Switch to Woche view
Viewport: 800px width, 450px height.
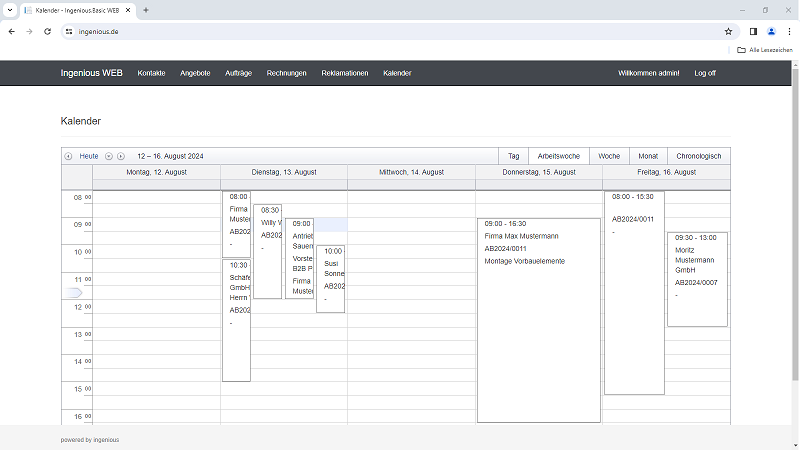pos(609,156)
